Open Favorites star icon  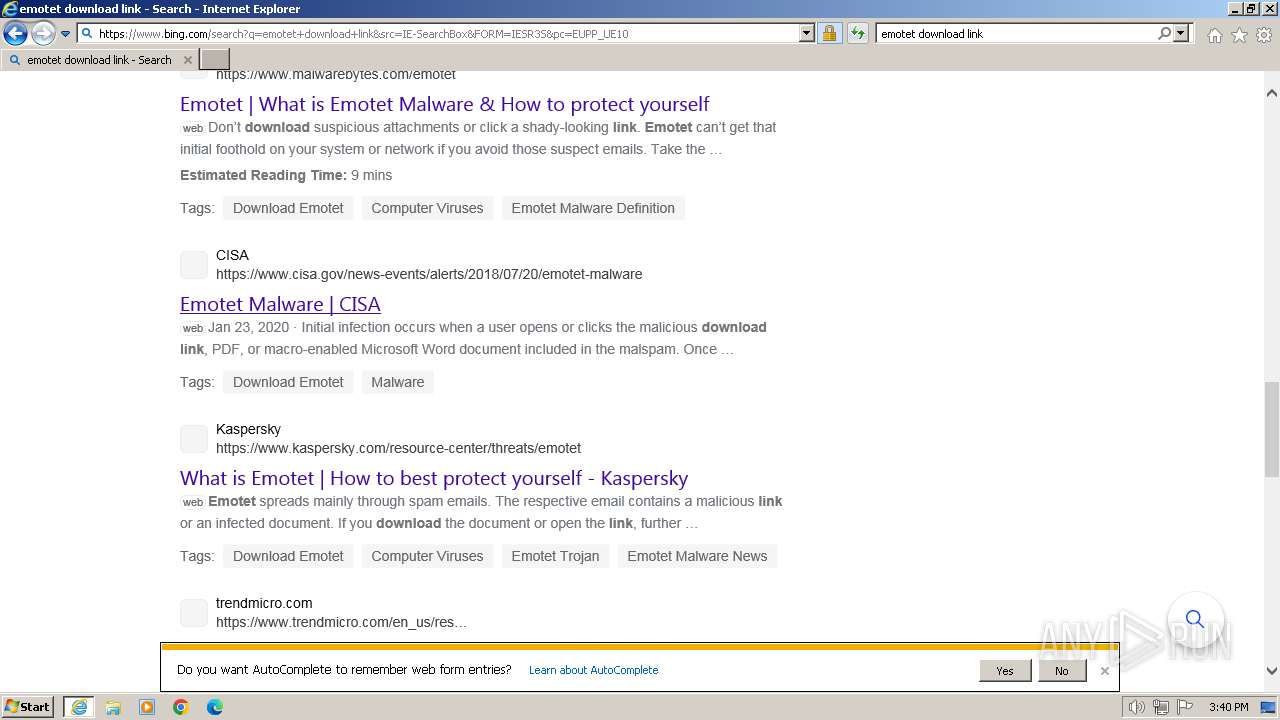click(x=1239, y=35)
